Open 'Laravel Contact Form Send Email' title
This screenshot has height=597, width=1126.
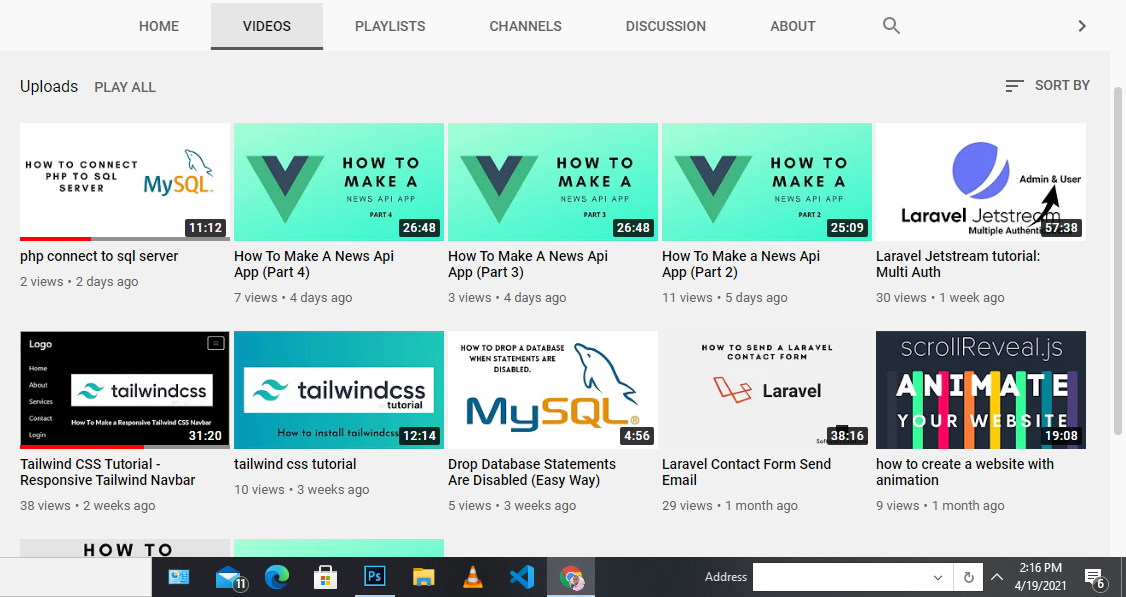[x=746, y=472]
